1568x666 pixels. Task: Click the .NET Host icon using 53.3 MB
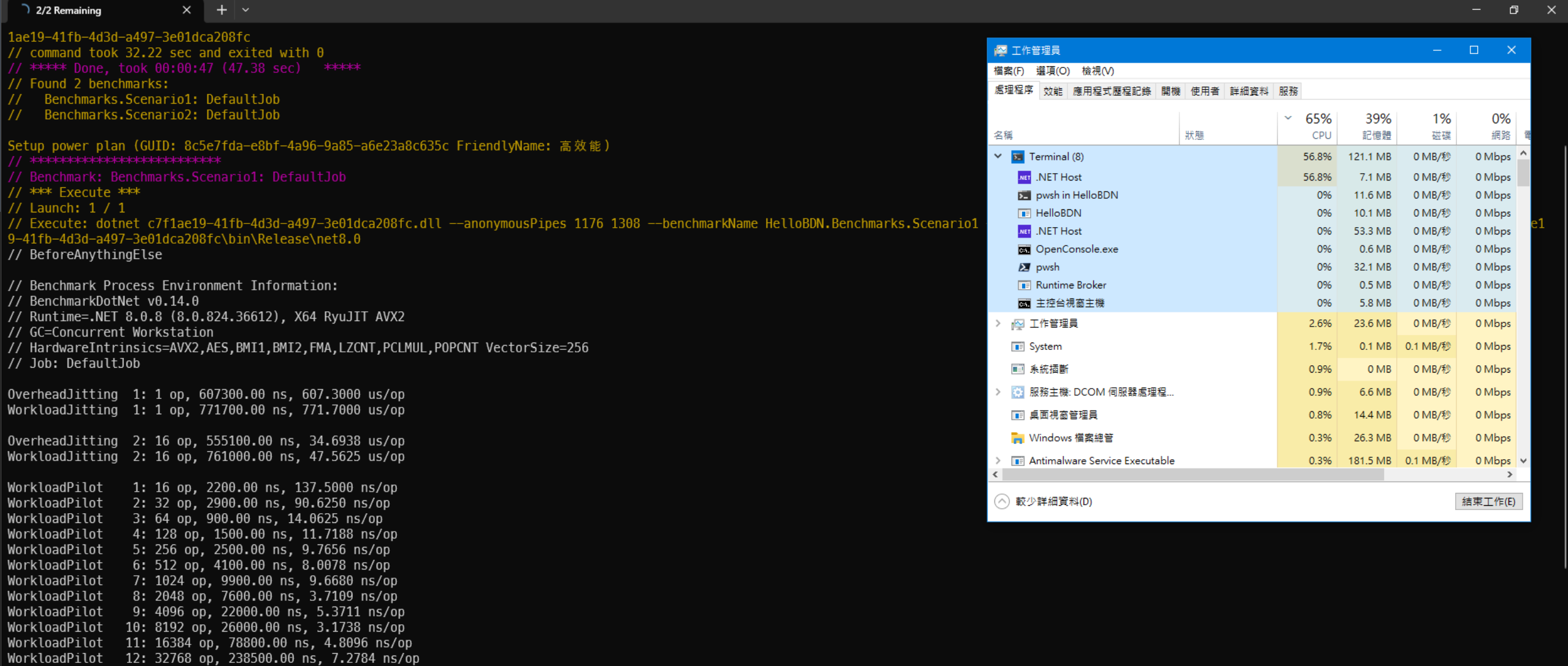pyautogui.click(x=1024, y=231)
